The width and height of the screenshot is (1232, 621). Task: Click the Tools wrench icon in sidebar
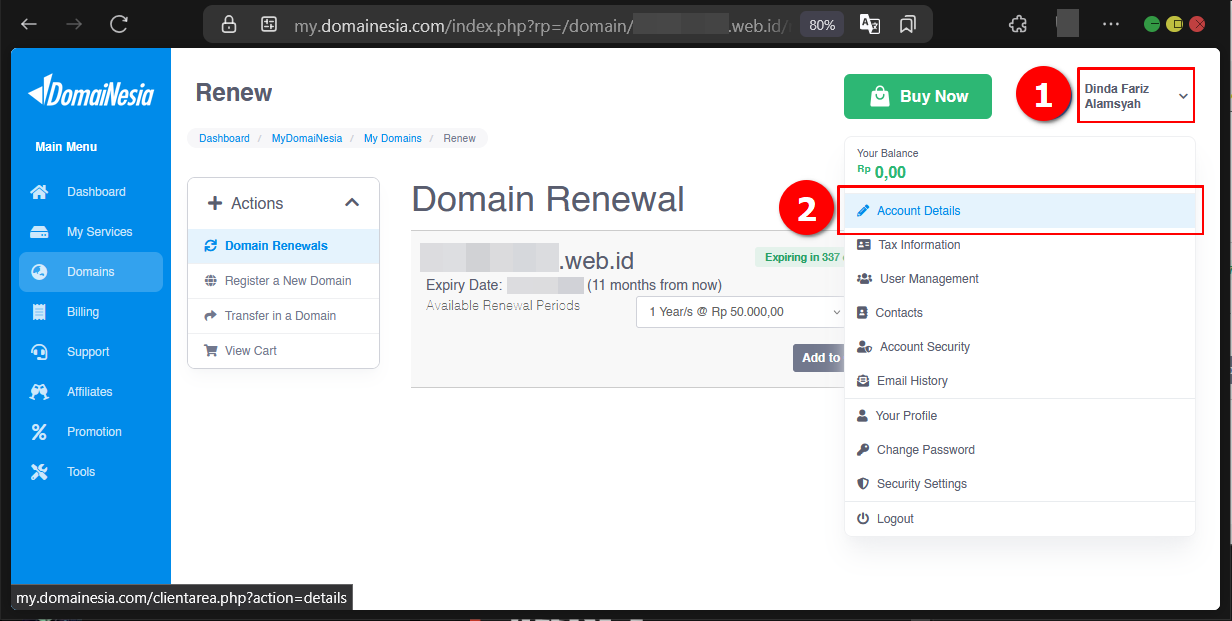pos(39,472)
